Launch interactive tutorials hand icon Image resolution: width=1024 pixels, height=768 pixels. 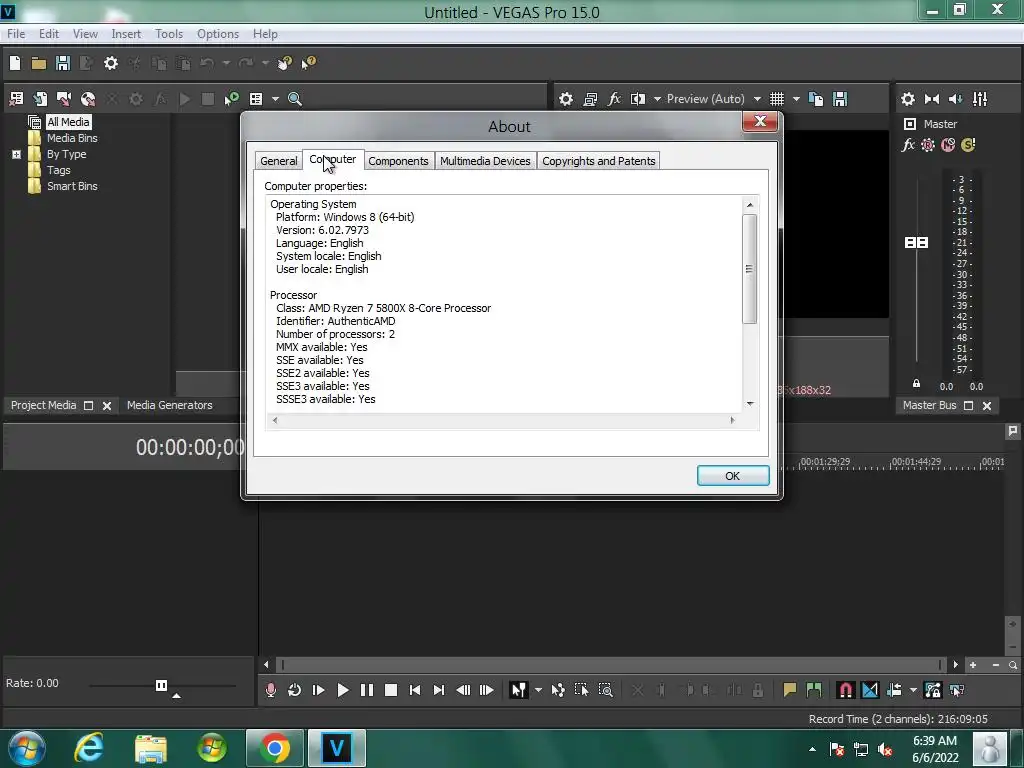pos(284,63)
